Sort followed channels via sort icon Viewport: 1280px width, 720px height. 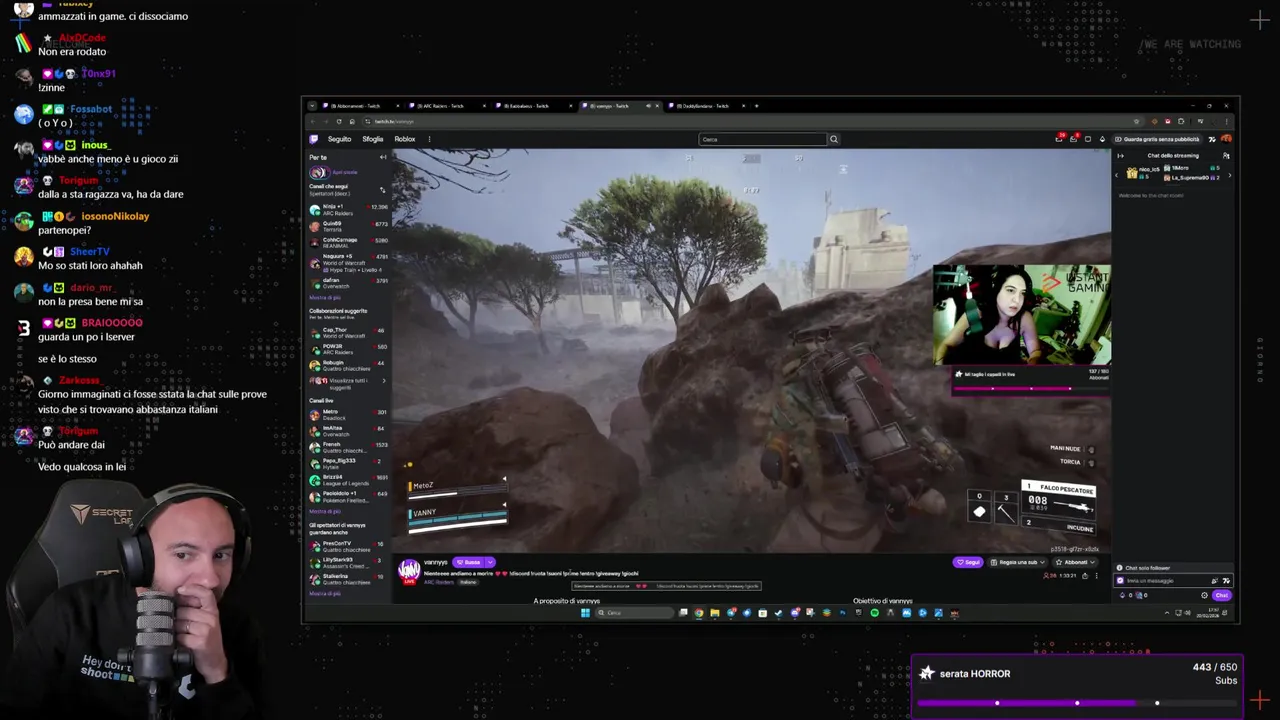[x=382, y=190]
